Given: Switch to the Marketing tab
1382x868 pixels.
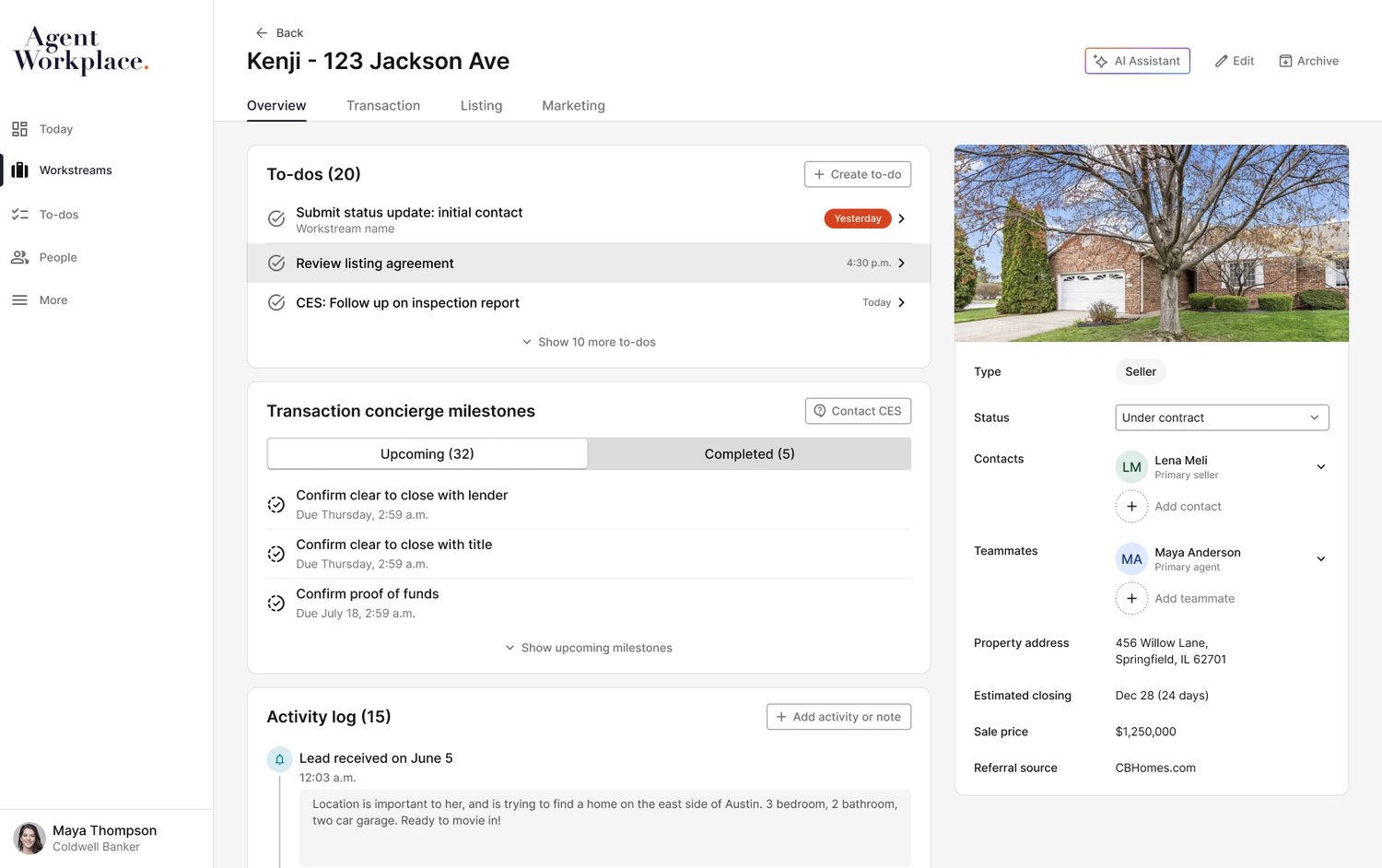Looking at the screenshot, I should 573,106.
